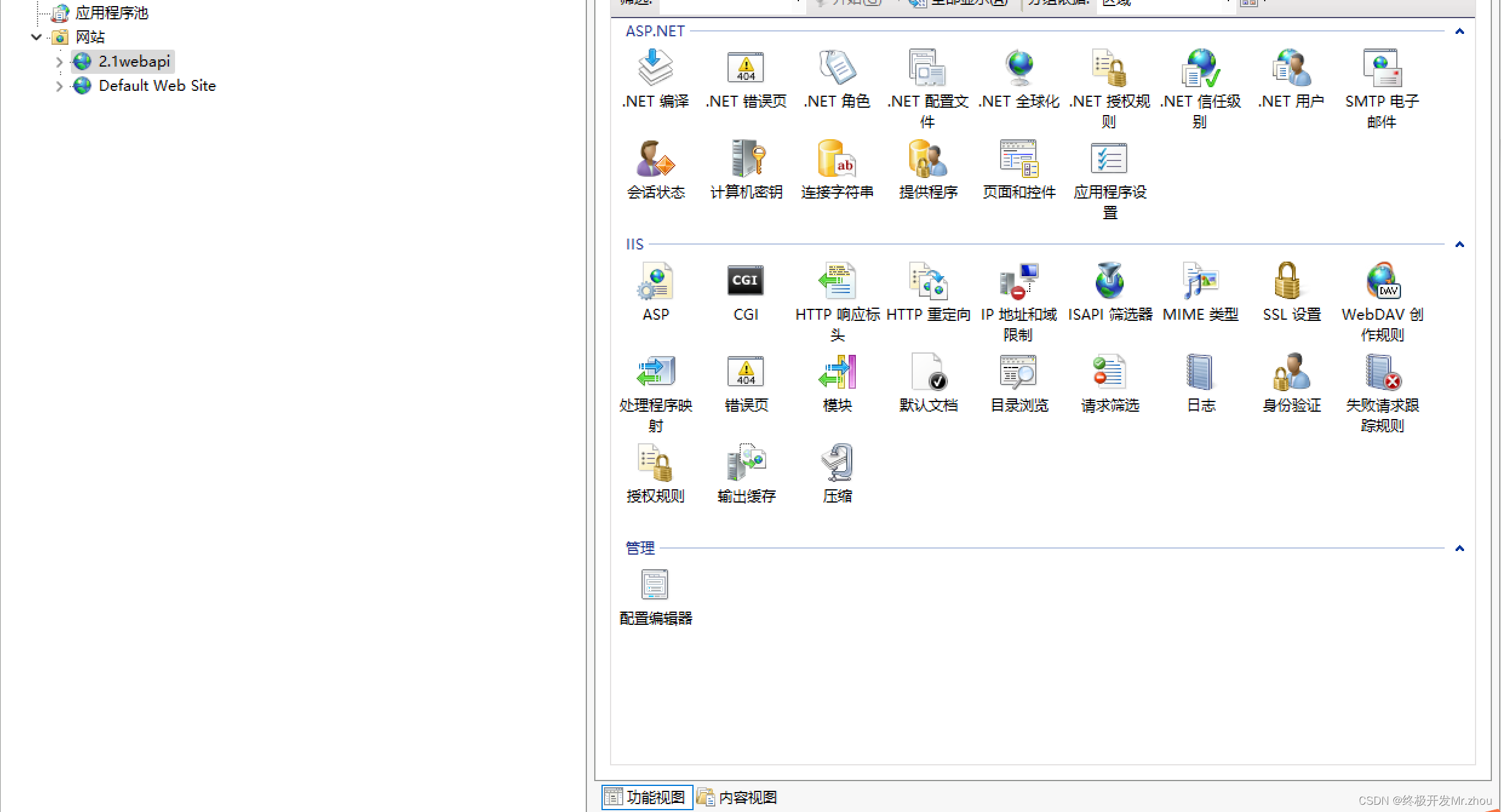The width and height of the screenshot is (1501, 812).
Task: Open the 日志 feature icon
Action: 1201,372
